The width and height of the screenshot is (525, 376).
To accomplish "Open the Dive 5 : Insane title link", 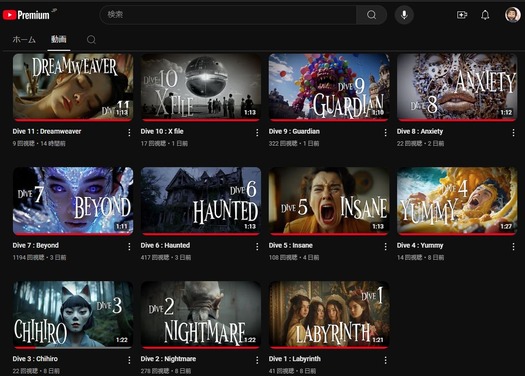I will pyautogui.click(x=291, y=245).
